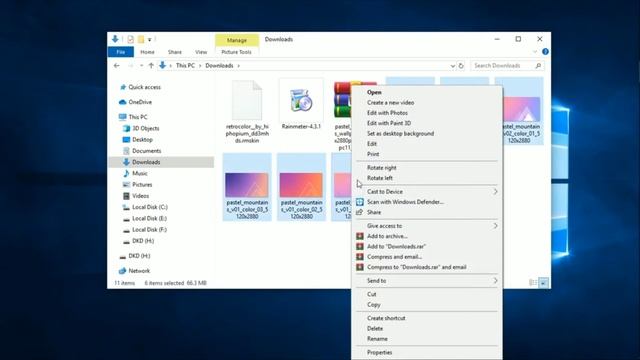The height and width of the screenshot is (360, 640).
Task: Open Customize Quick Access Toolbar dropdown
Action: coord(150,40)
